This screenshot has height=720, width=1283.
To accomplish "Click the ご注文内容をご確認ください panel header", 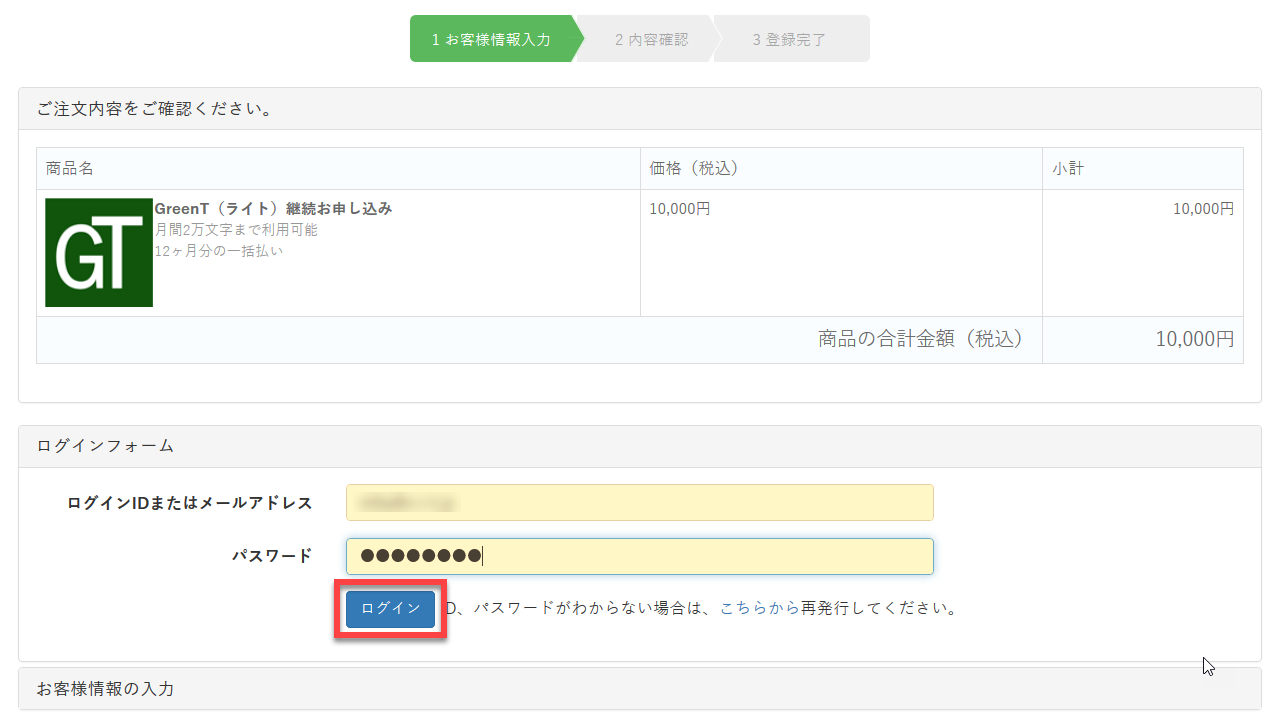I will coord(155,108).
